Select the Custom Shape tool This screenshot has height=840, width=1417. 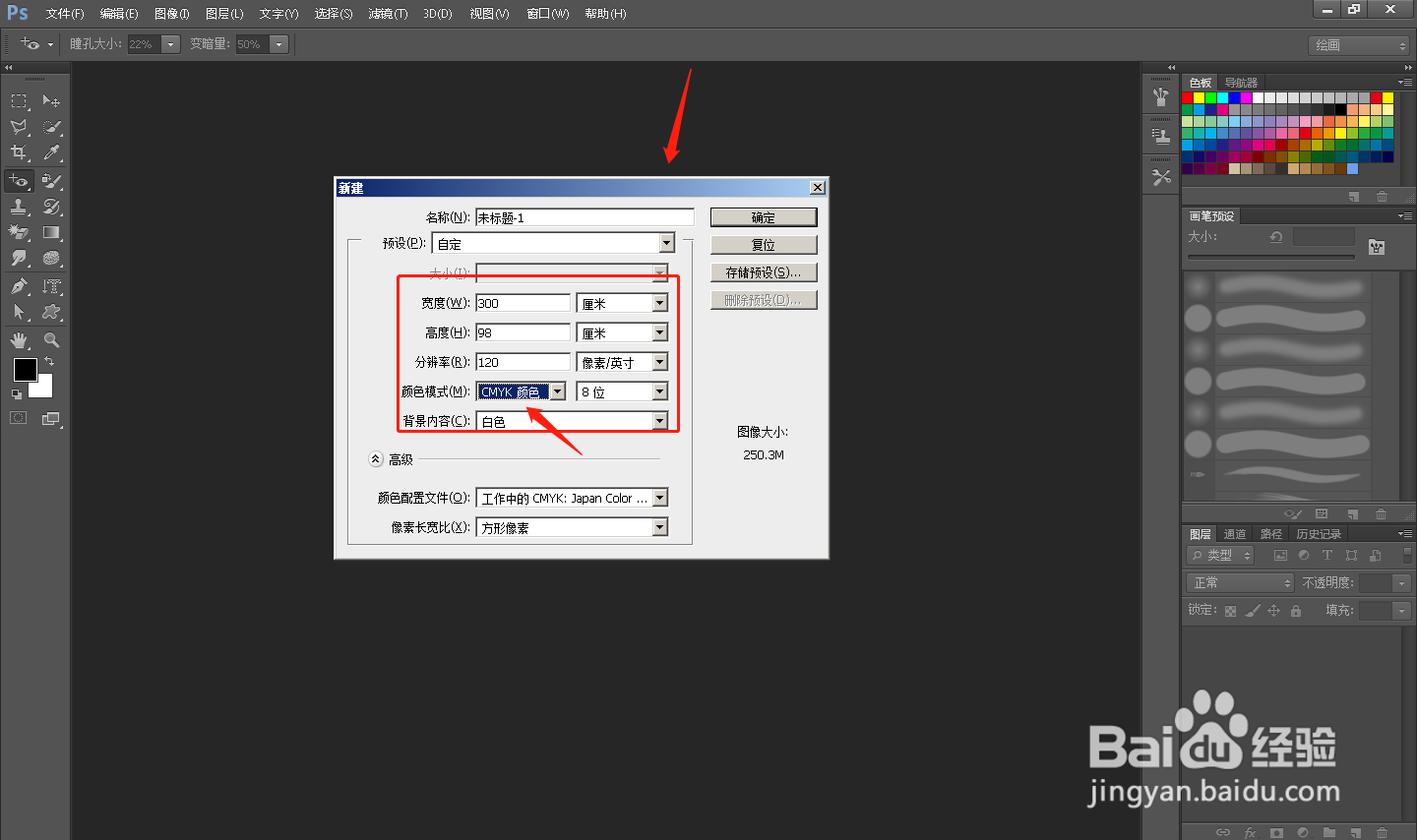51,312
